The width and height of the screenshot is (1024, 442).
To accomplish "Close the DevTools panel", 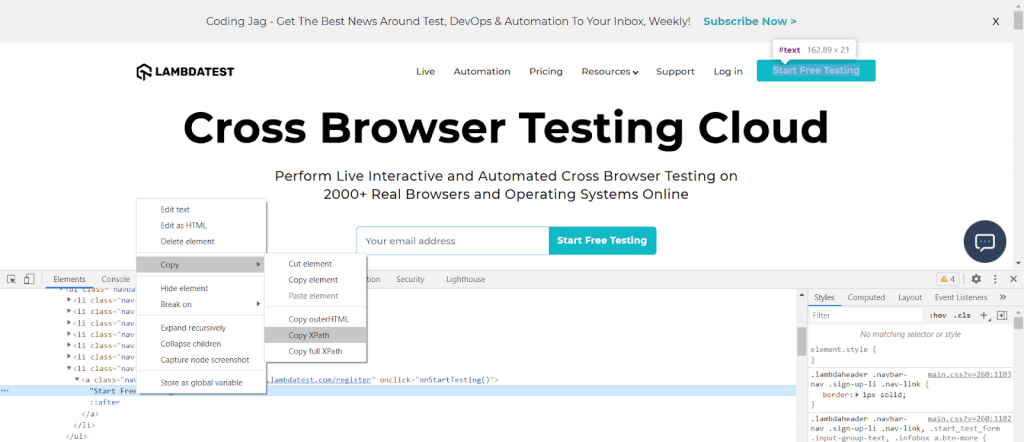I will click(x=1014, y=279).
